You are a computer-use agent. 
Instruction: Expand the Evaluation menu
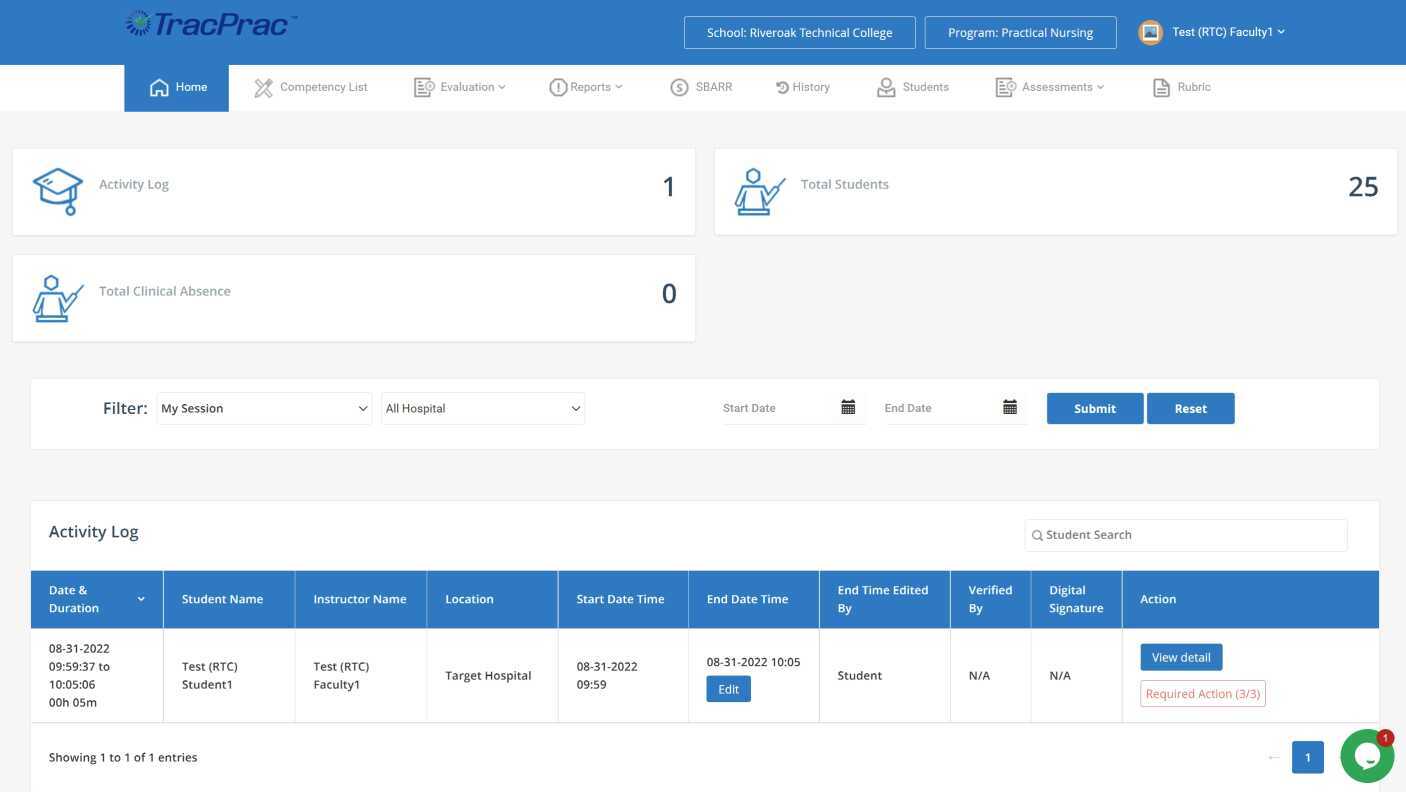[460, 87]
